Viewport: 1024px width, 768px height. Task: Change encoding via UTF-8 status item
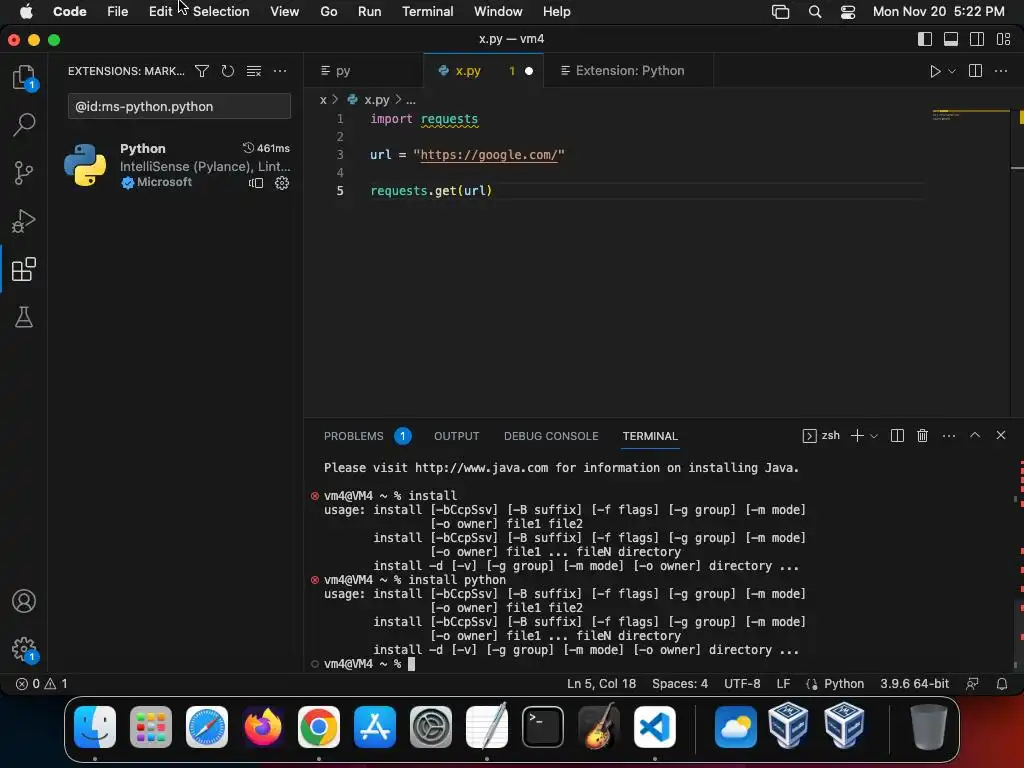742,684
